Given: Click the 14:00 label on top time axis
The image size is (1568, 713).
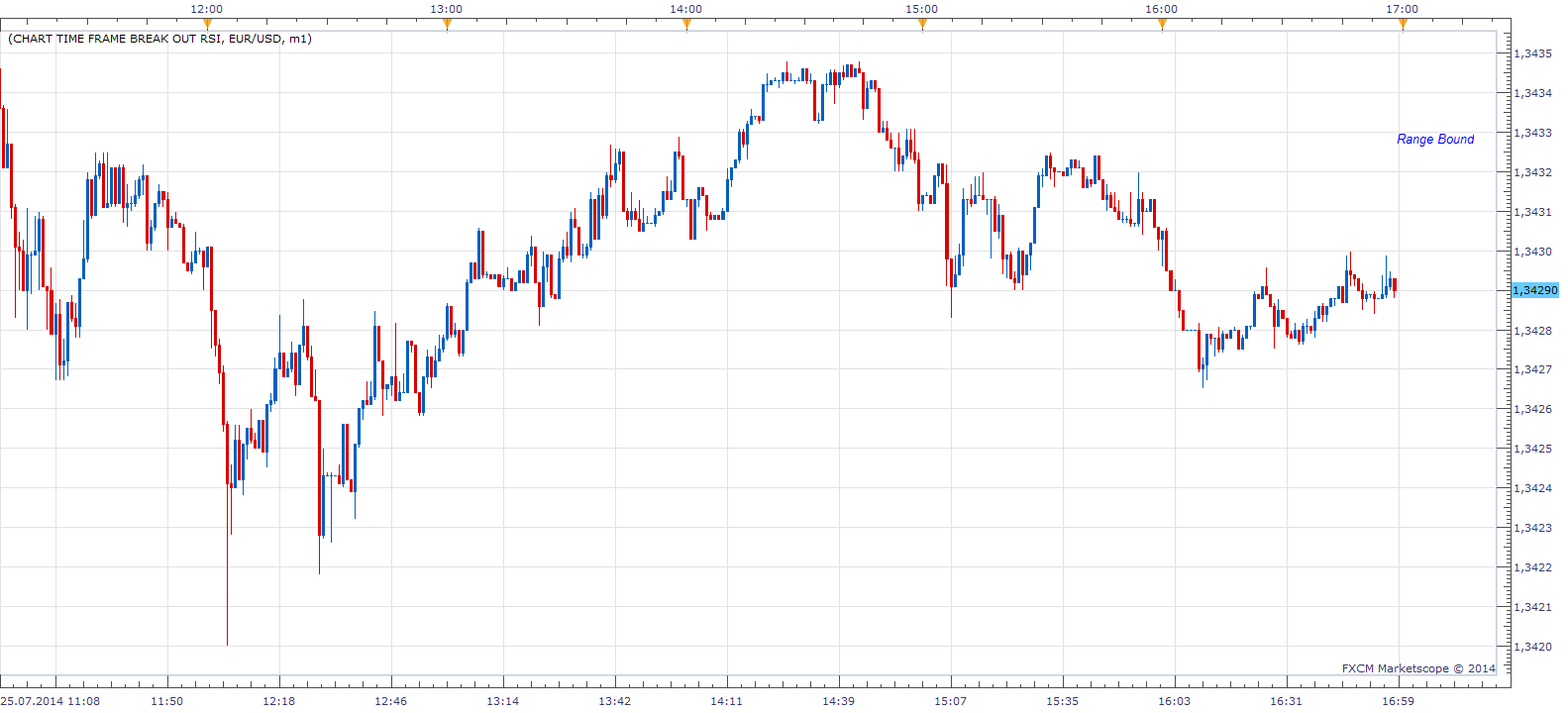Looking at the screenshot, I should tap(686, 9).
